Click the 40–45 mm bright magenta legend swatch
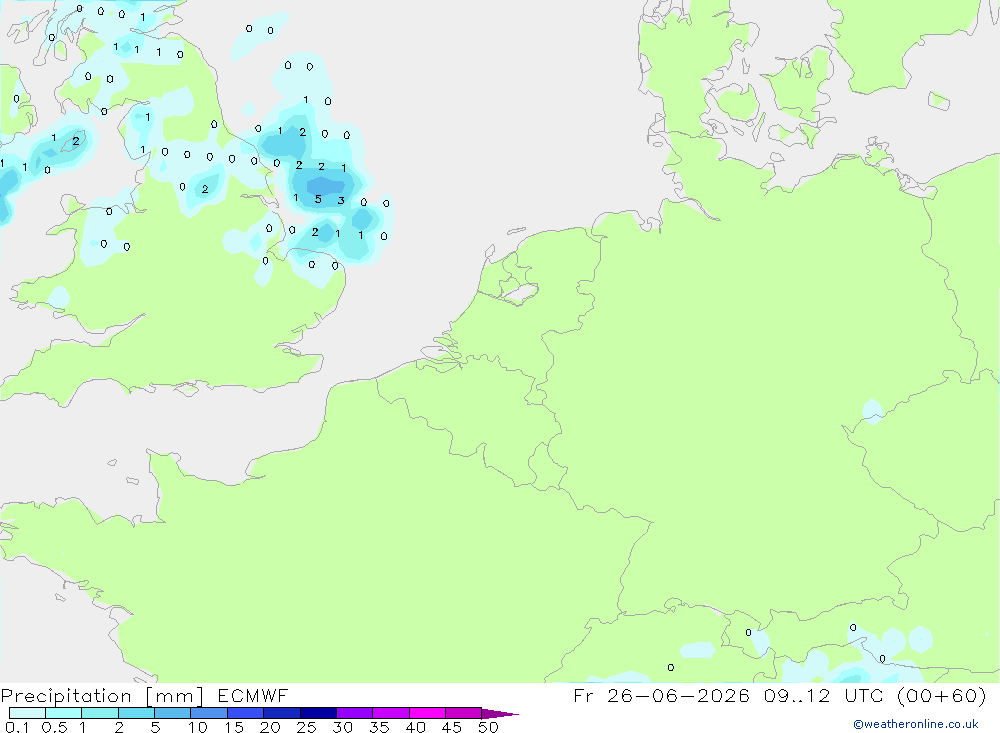The width and height of the screenshot is (1000, 733). 427,713
